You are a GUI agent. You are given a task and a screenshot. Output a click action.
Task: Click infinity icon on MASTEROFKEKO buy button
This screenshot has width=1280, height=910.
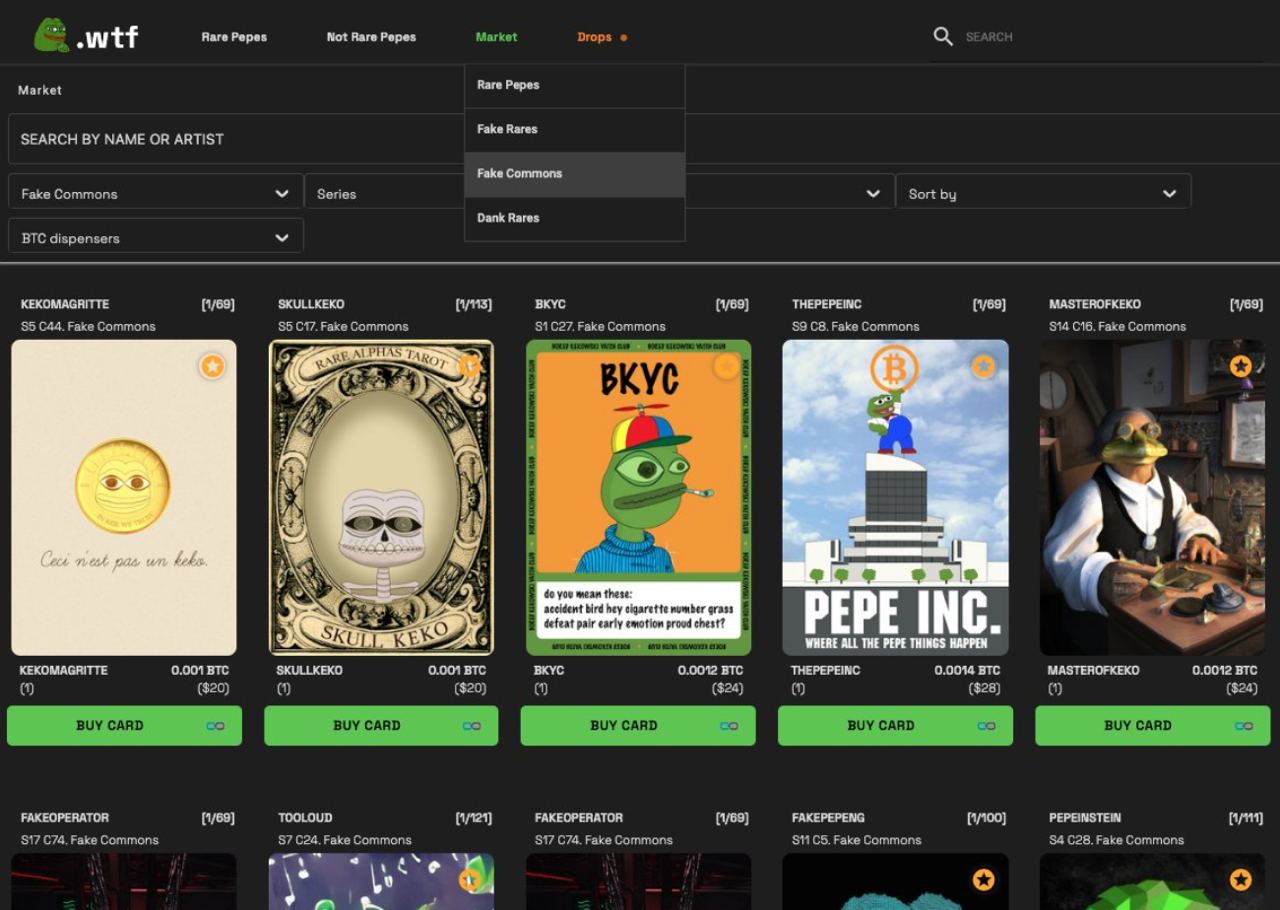coord(1244,726)
